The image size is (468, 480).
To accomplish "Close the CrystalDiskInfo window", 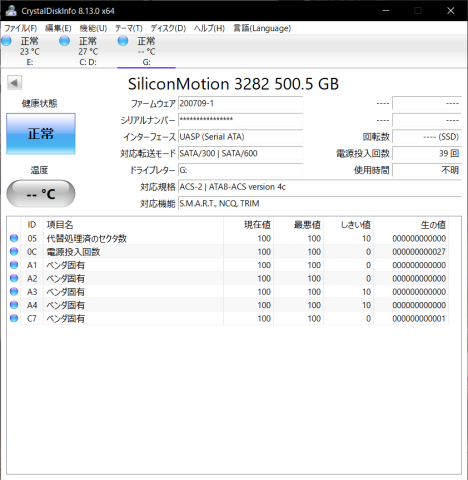I will click(x=450, y=11).
